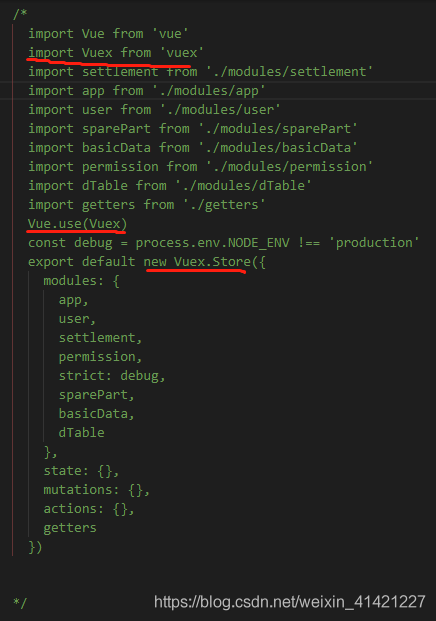
Task: Click the underlined 'new Vuex.Store' text
Action: [197, 262]
